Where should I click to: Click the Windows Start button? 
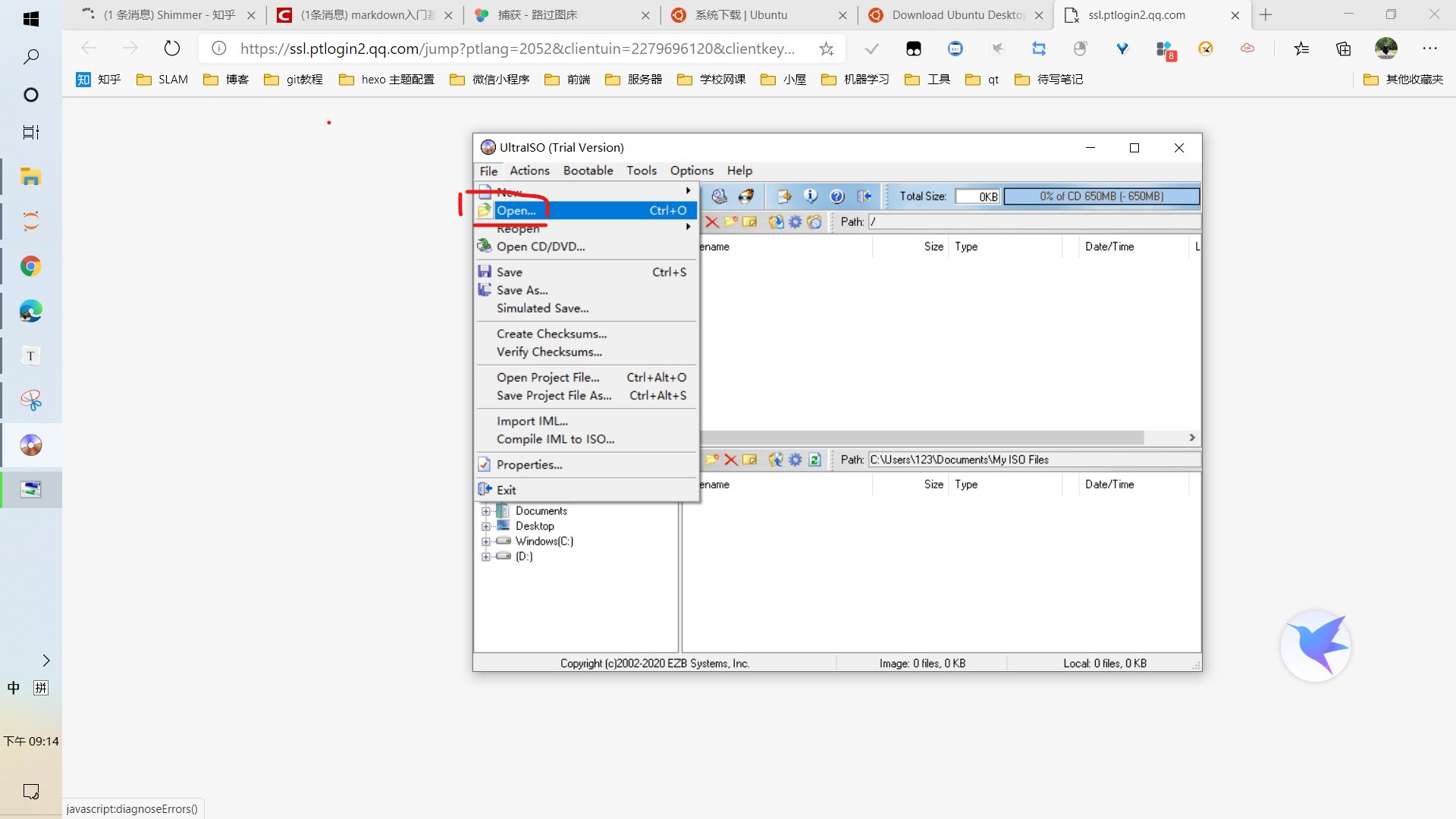pyautogui.click(x=31, y=19)
